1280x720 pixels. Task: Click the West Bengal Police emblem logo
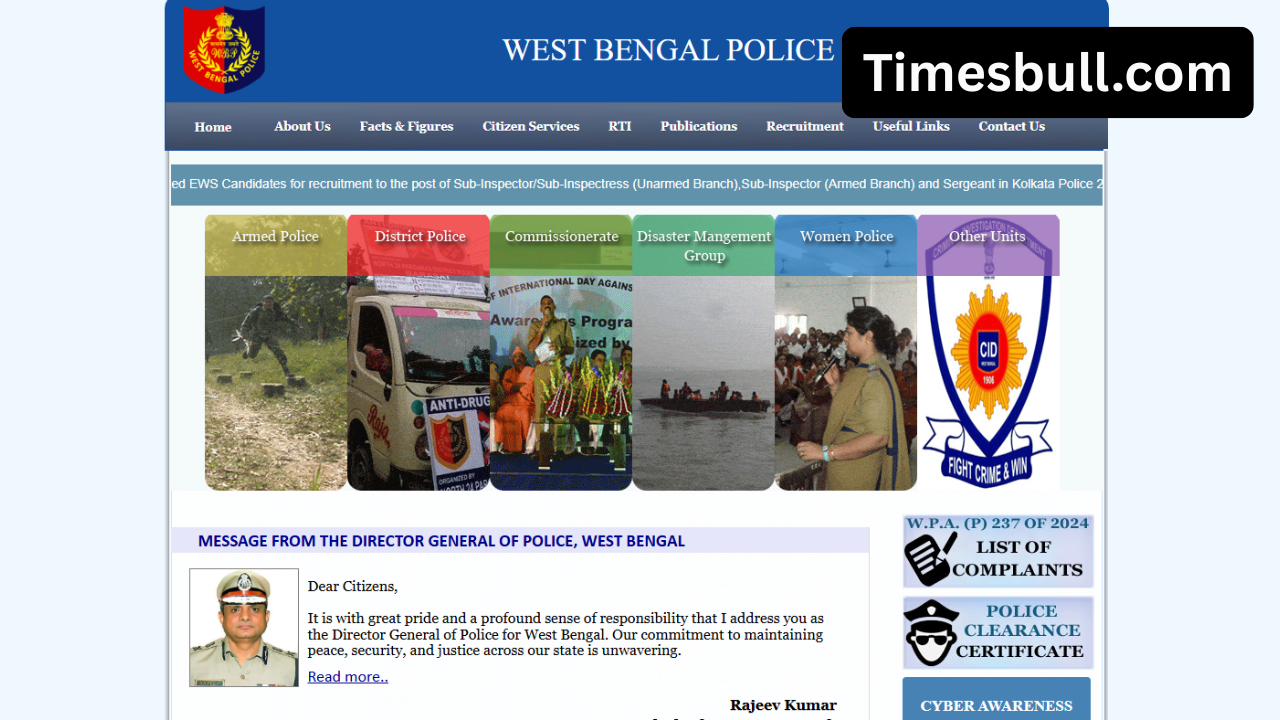click(x=224, y=49)
